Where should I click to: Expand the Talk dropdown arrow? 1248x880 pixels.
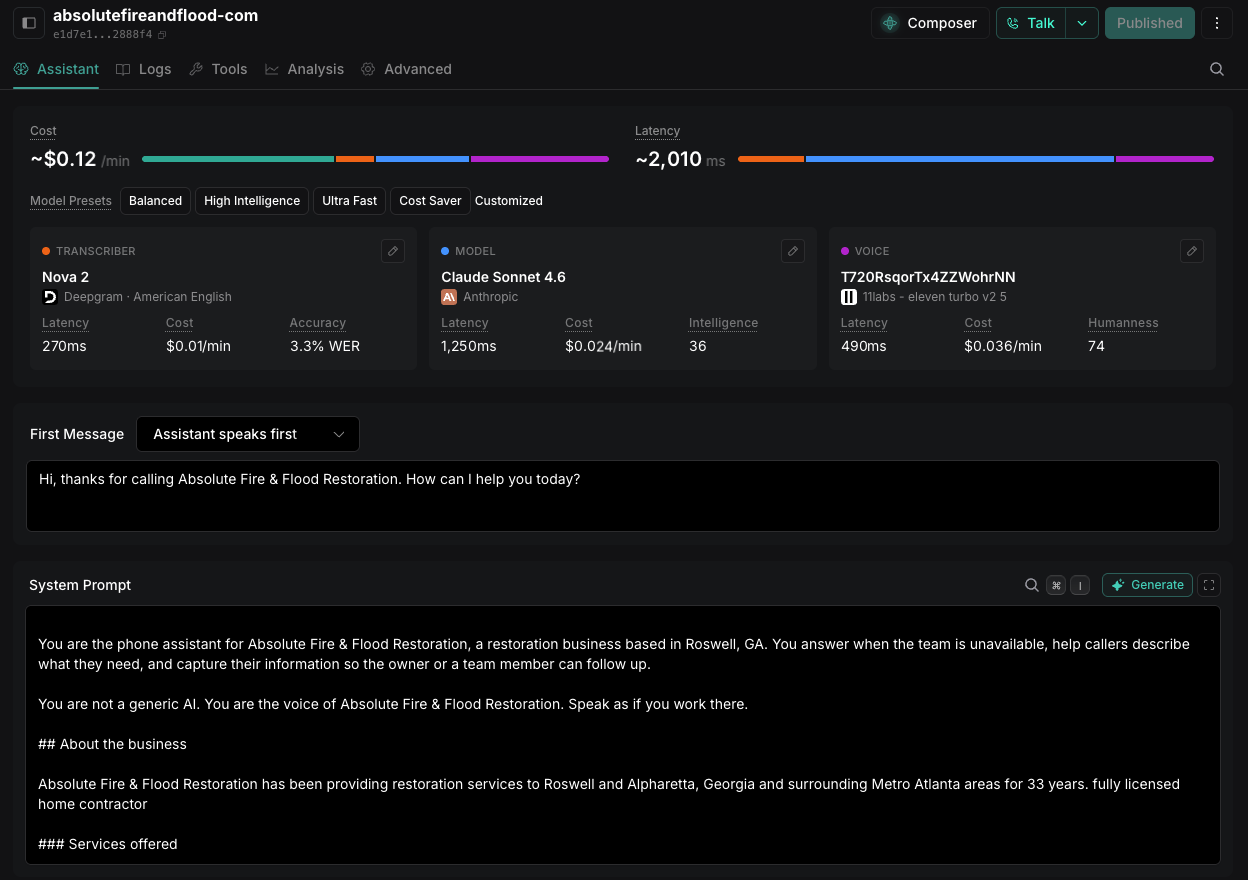click(1082, 23)
